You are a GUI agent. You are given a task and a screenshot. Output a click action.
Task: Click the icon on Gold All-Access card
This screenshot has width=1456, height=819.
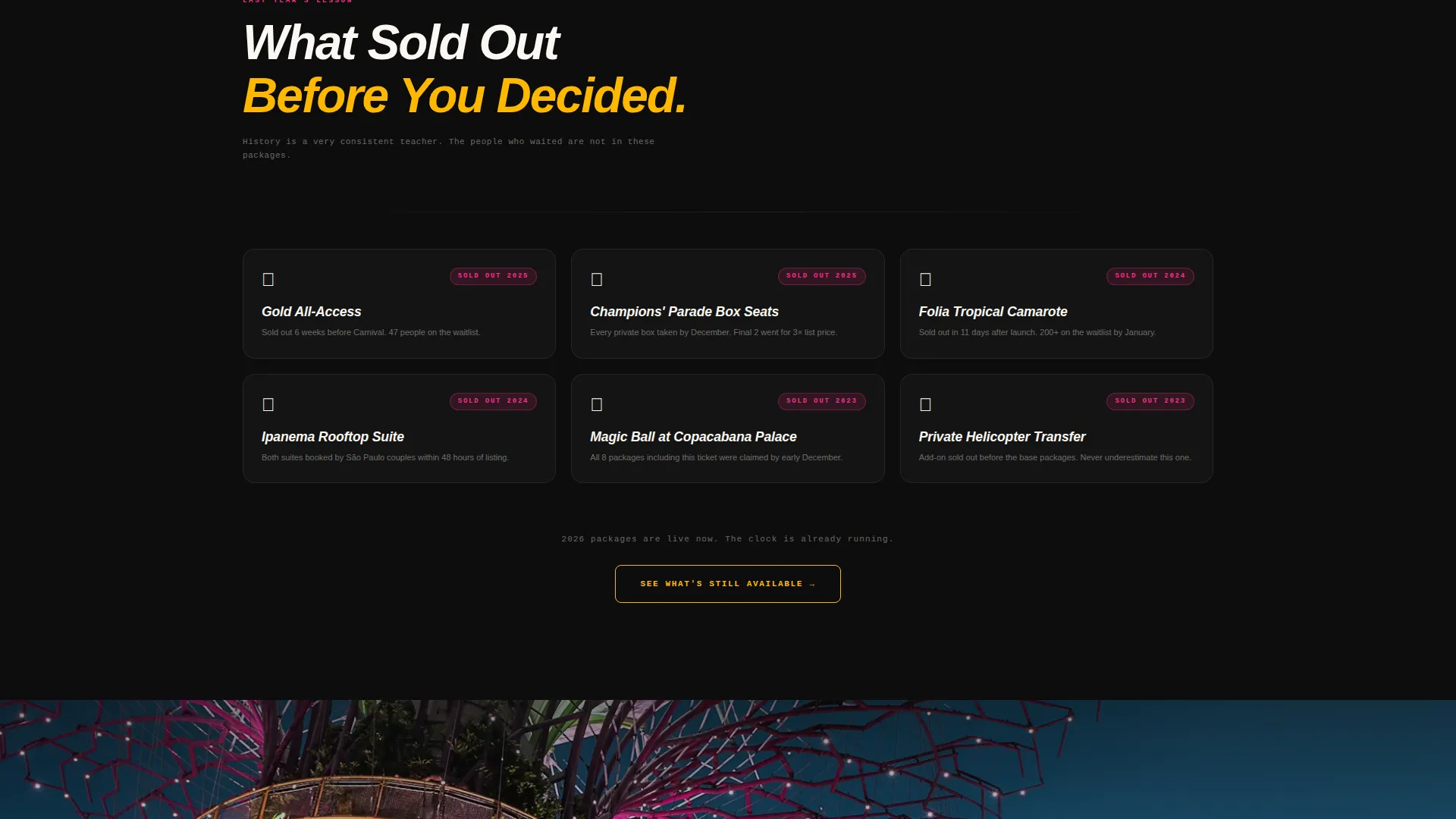point(268,280)
